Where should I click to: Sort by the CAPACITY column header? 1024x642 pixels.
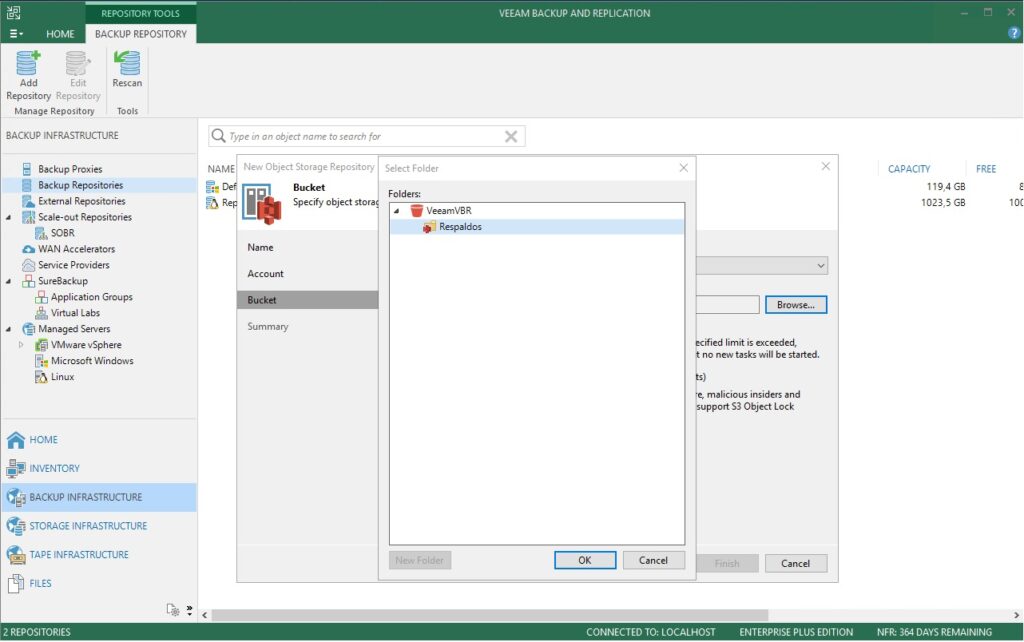tap(908, 169)
